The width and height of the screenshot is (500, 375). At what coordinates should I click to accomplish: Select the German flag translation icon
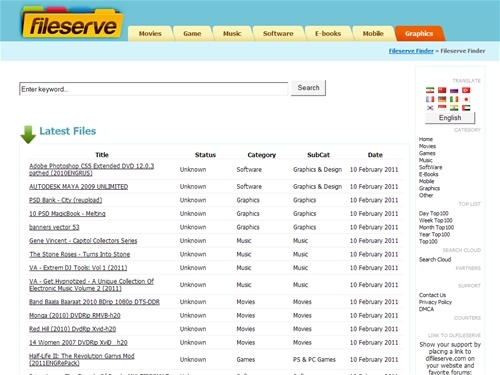click(442, 99)
